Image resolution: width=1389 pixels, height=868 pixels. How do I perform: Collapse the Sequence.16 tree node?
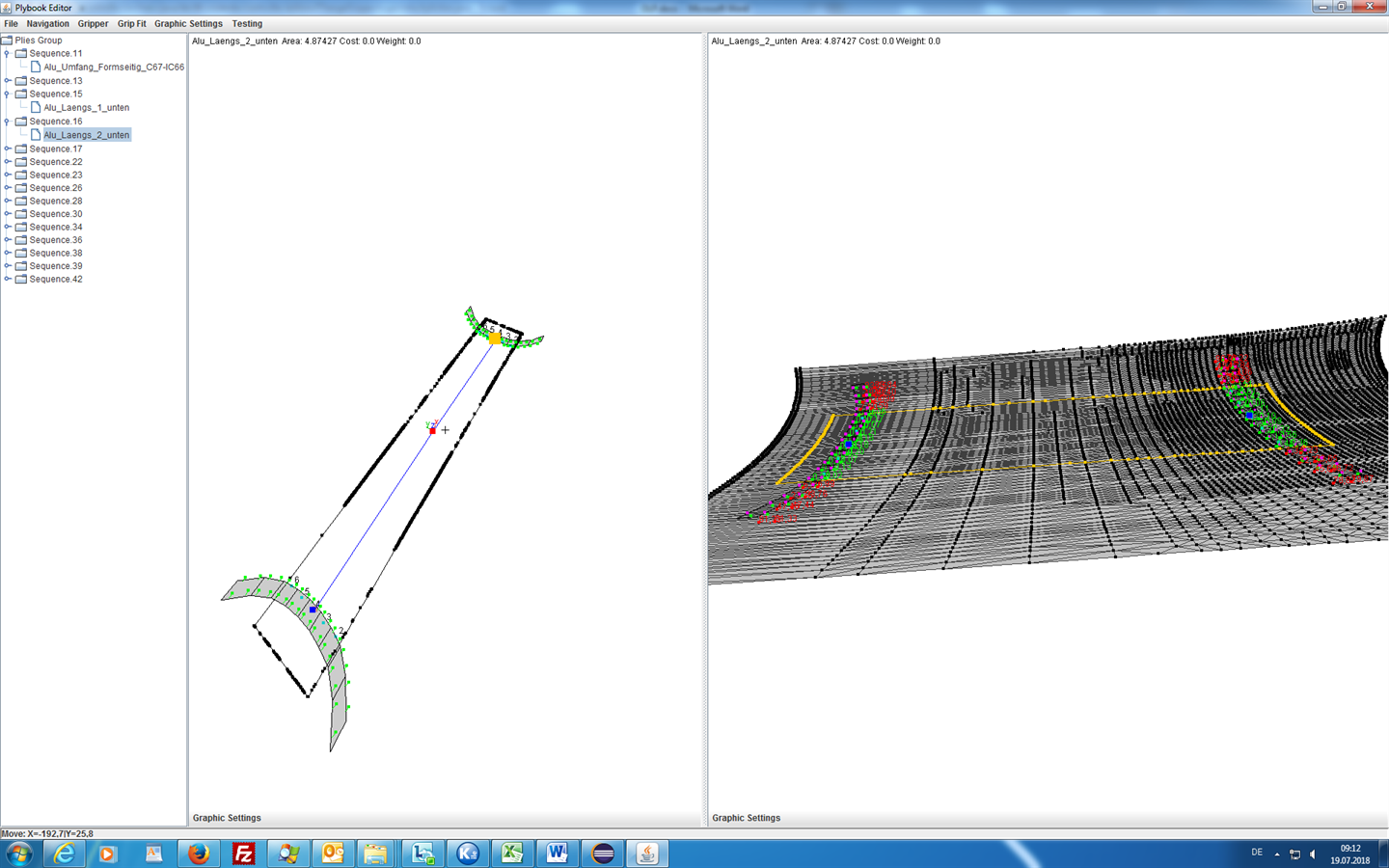coord(8,122)
